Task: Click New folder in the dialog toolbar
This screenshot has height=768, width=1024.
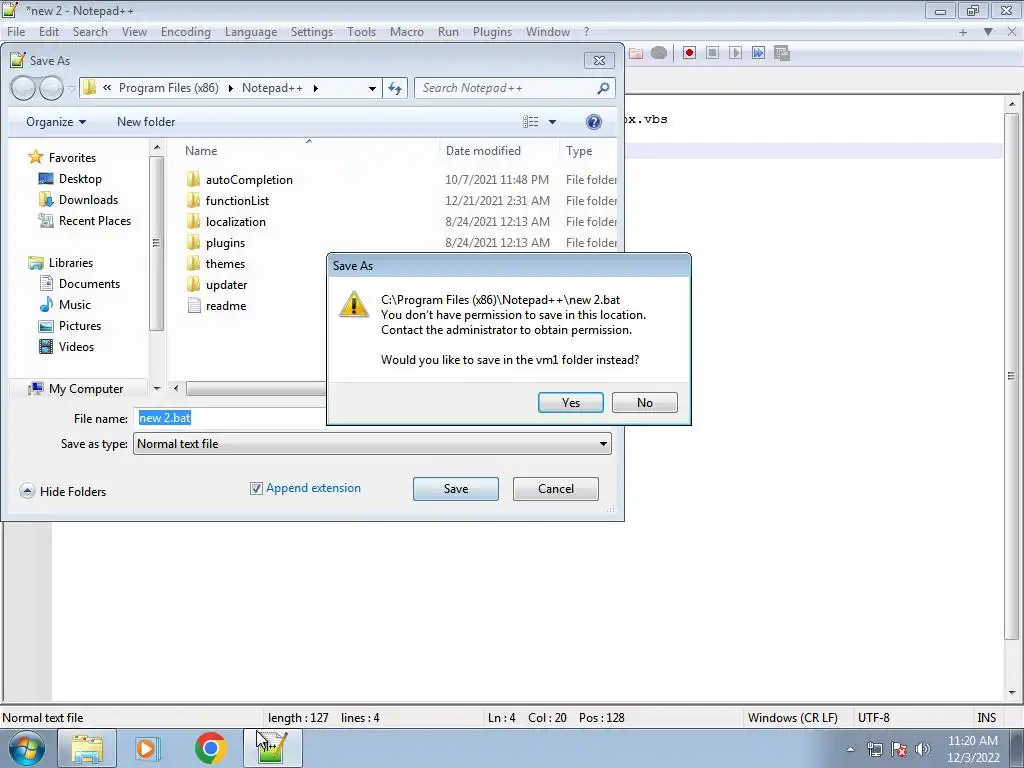Action: [x=146, y=122]
